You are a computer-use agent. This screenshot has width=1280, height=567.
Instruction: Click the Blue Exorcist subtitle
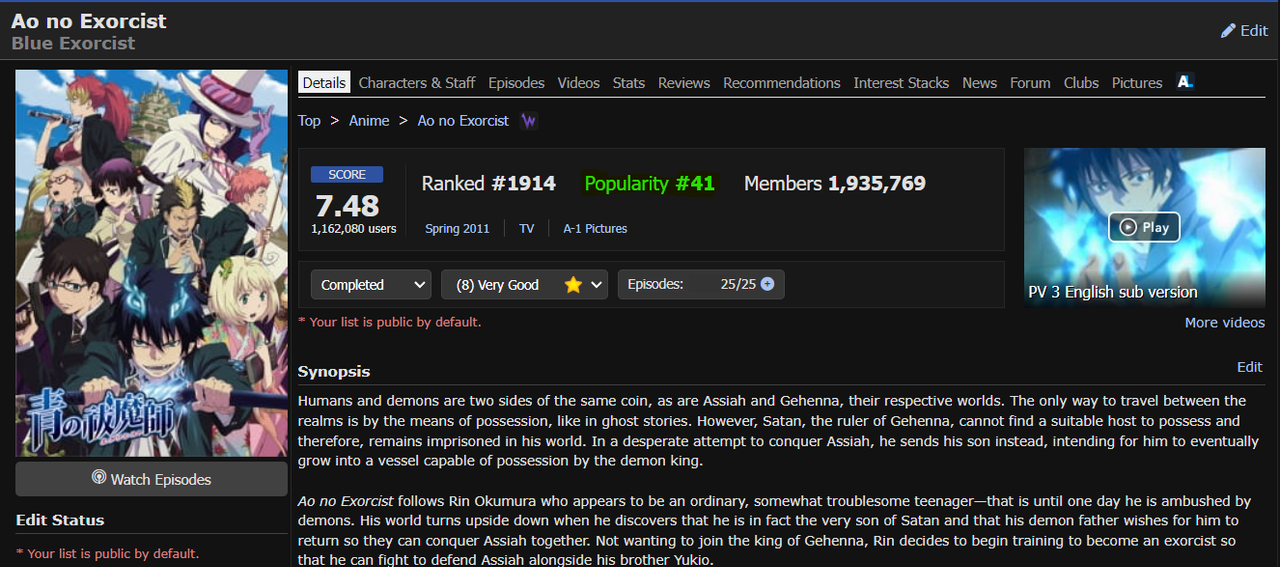(x=73, y=43)
